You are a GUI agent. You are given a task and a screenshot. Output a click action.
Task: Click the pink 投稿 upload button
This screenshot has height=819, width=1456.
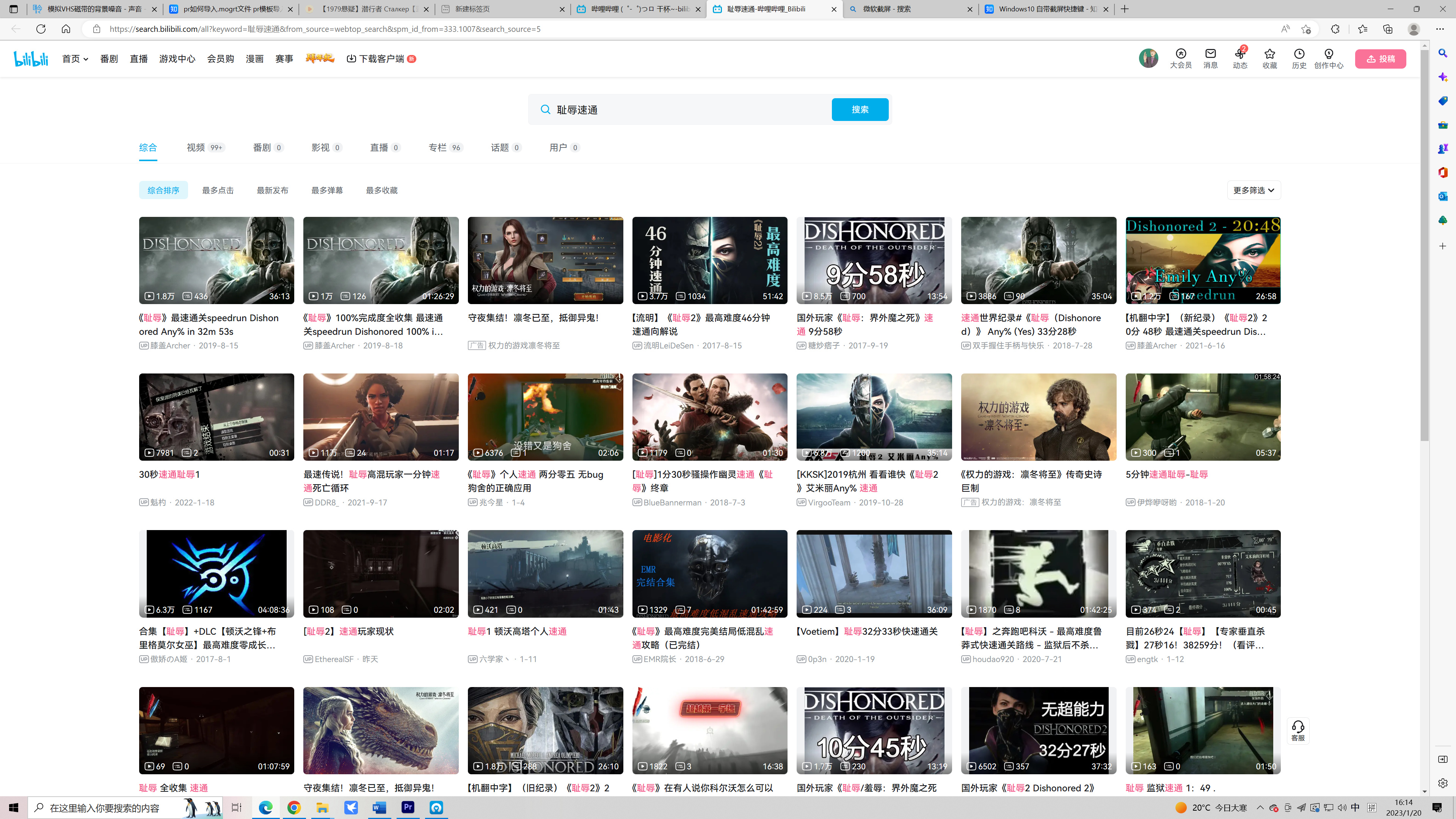[1380, 59]
